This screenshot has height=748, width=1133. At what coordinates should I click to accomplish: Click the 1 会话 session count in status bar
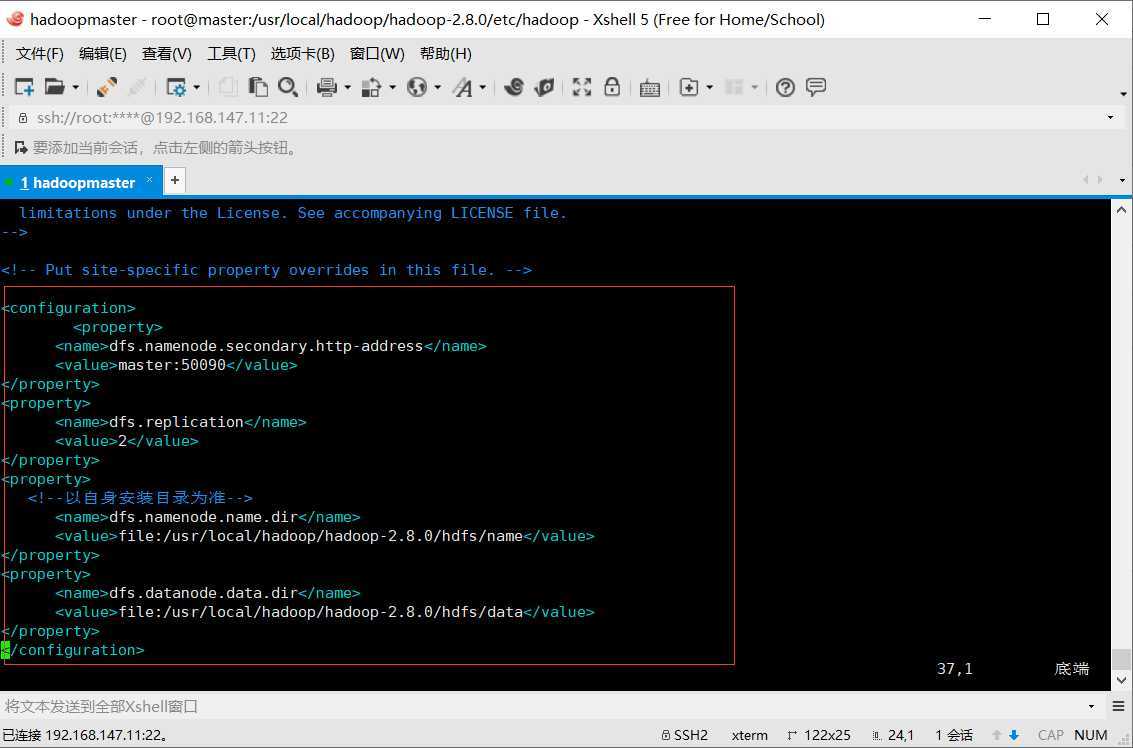tap(954, 735)
